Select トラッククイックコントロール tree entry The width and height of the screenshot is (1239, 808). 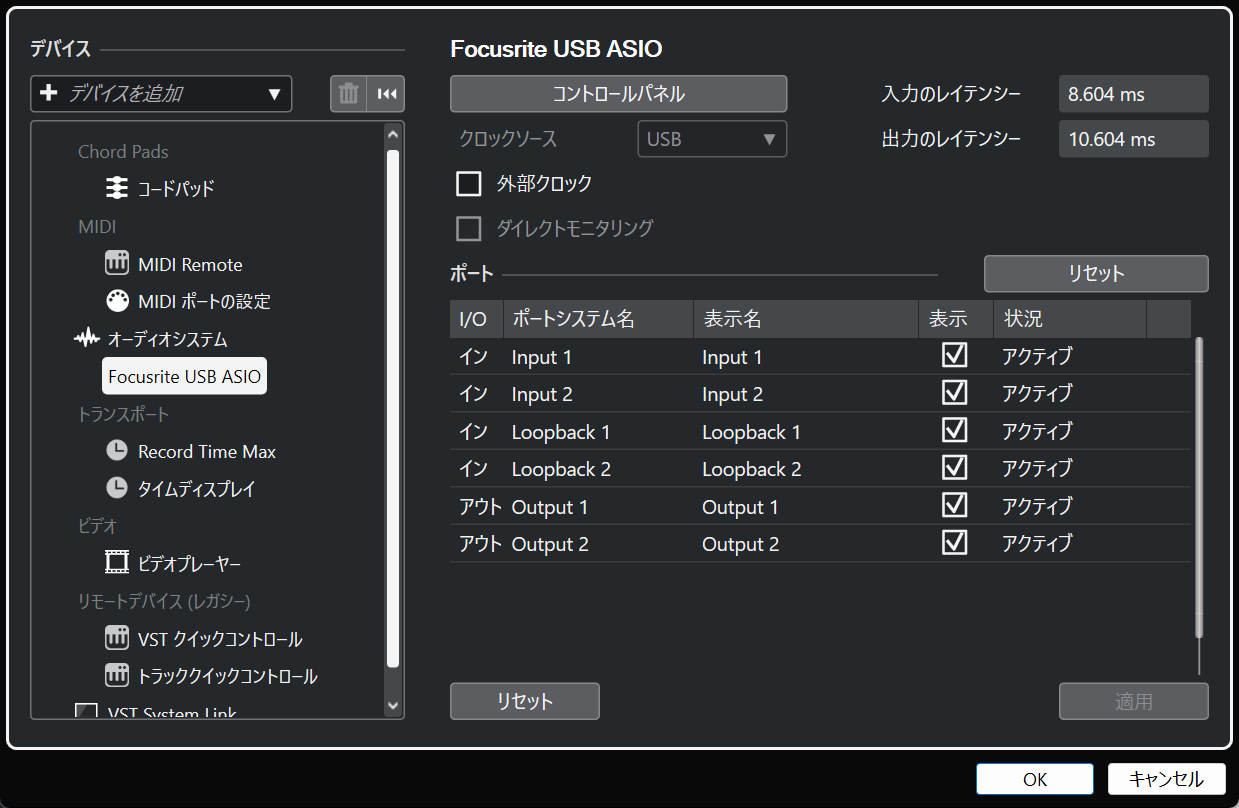coord(228,676)
